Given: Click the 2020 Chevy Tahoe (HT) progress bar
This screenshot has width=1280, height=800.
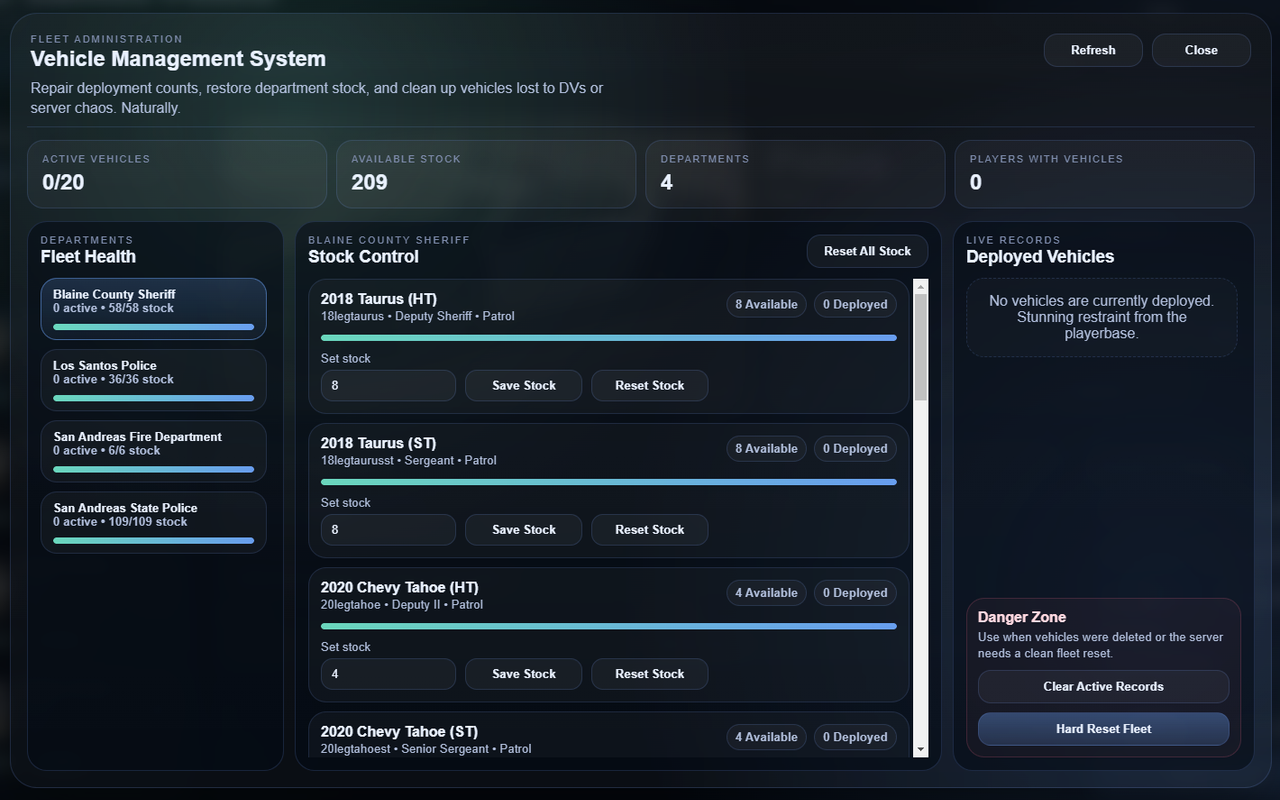Looking at the screenshot, I should (608, 626).
